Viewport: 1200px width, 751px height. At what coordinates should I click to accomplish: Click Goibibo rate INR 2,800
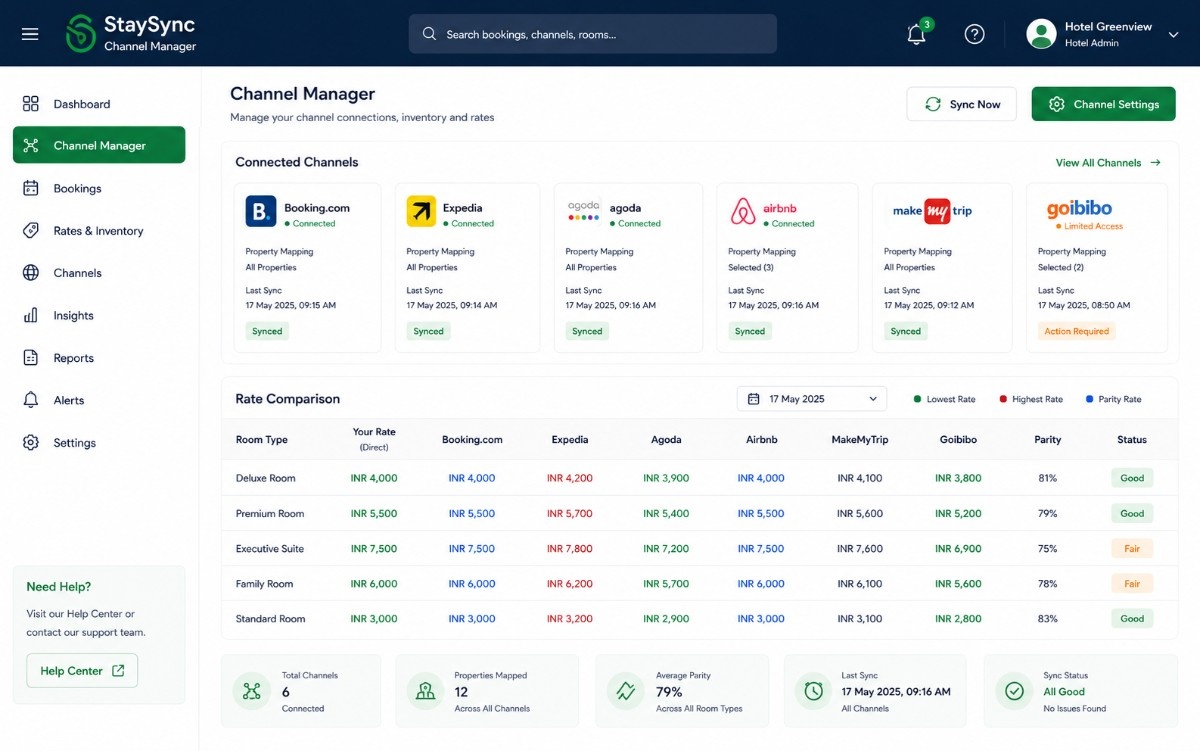point(958,619)
